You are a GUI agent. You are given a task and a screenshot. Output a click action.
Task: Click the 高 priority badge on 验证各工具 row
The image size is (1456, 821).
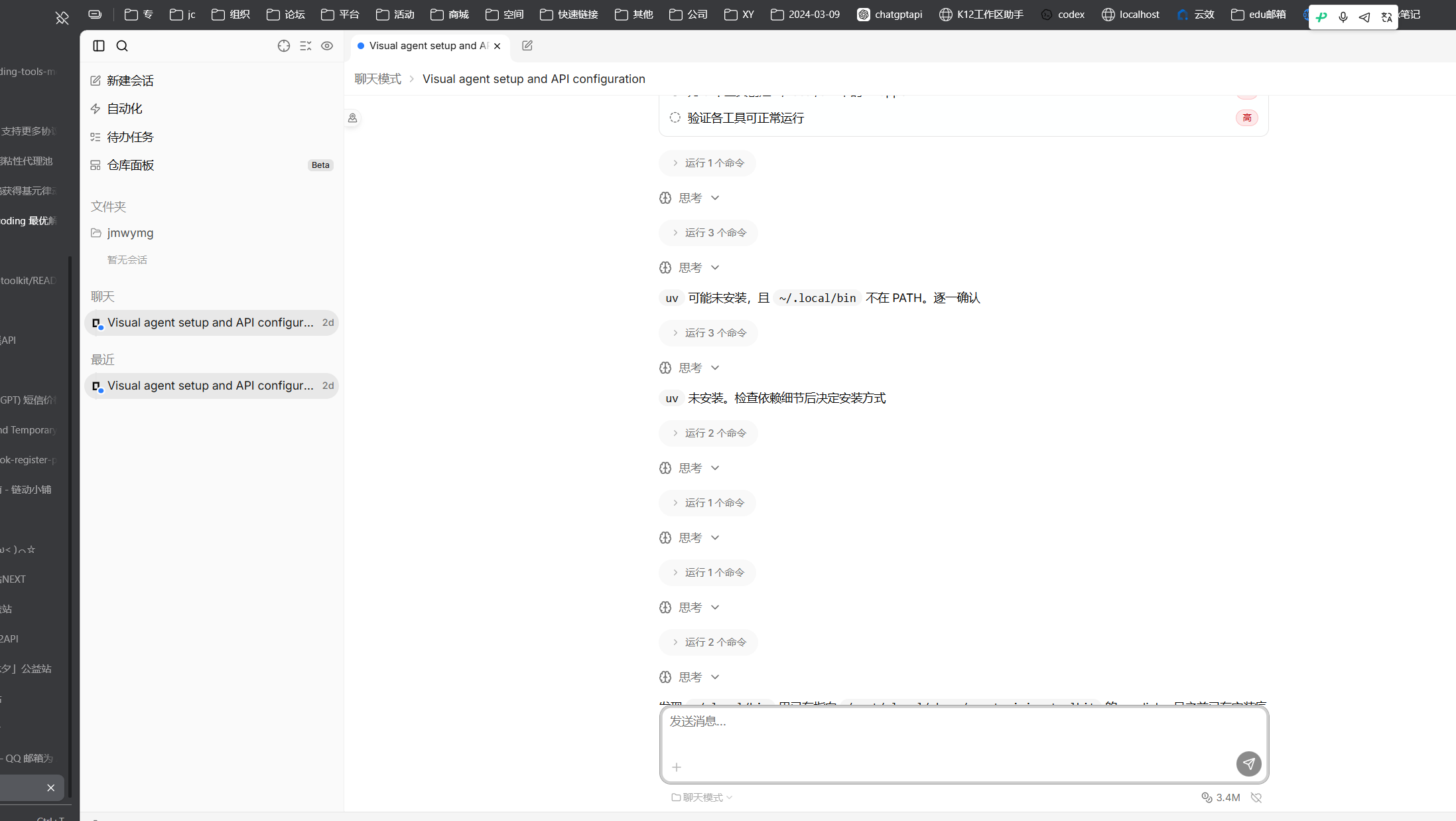pos(1247,117)
